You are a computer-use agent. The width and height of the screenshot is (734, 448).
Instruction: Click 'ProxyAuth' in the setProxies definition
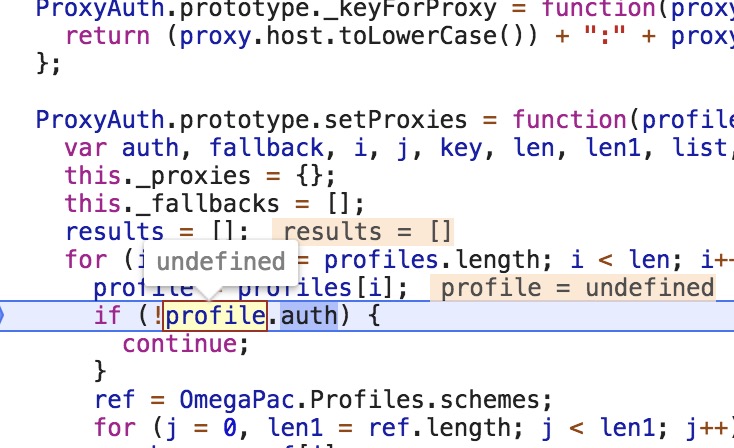click(100, 120)
